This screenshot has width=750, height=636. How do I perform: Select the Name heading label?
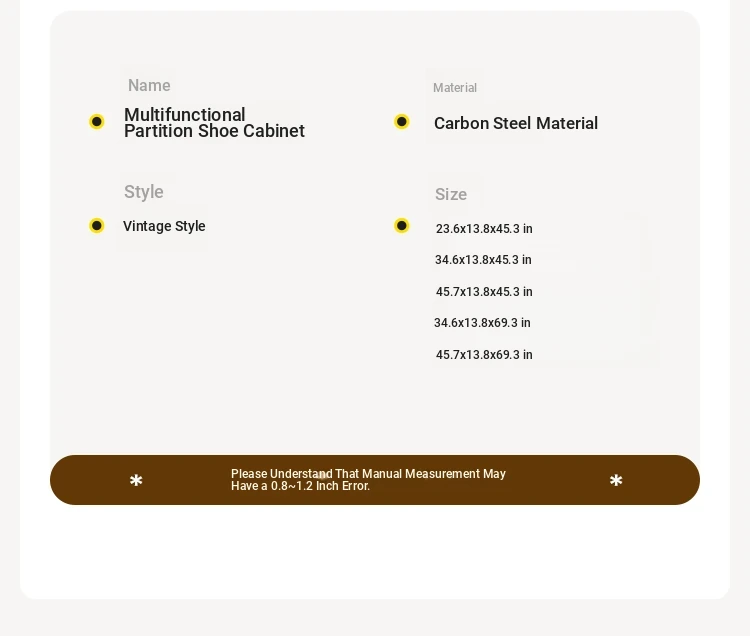[x=149, y=86]
